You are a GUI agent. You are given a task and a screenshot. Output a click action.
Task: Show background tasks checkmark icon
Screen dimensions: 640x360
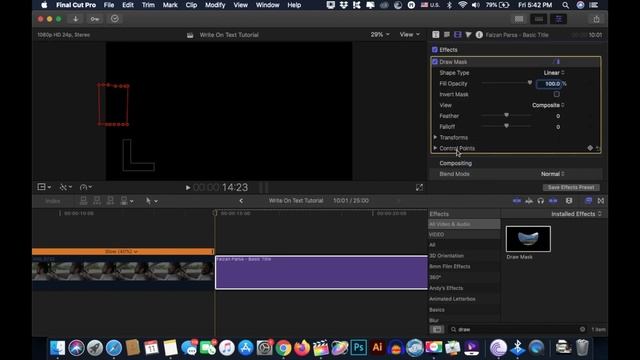tap(115, 19)
